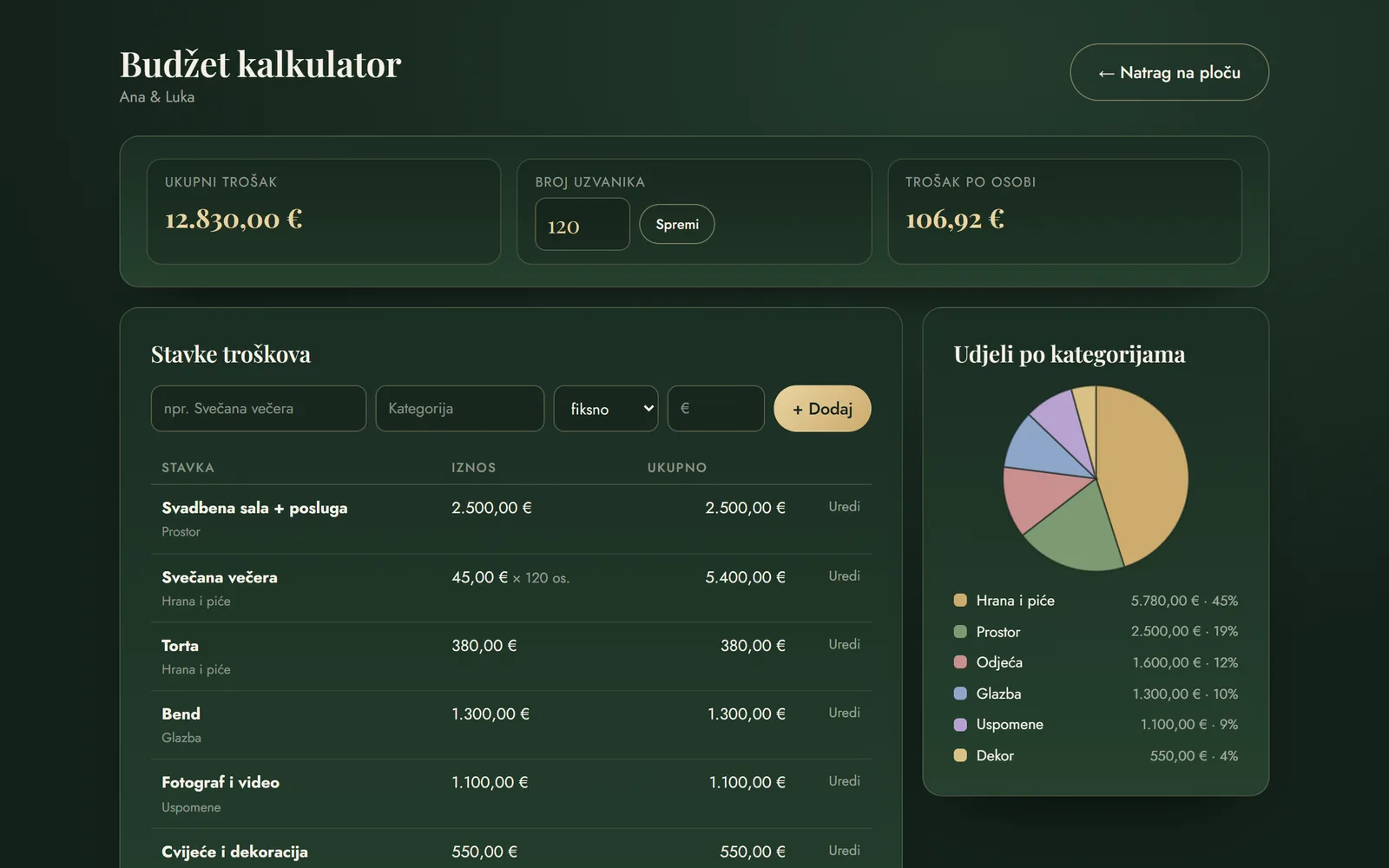Click the 'Dekor' legend label
Viewport: 1389px width, 868px height.
click(x=995, y=755)
